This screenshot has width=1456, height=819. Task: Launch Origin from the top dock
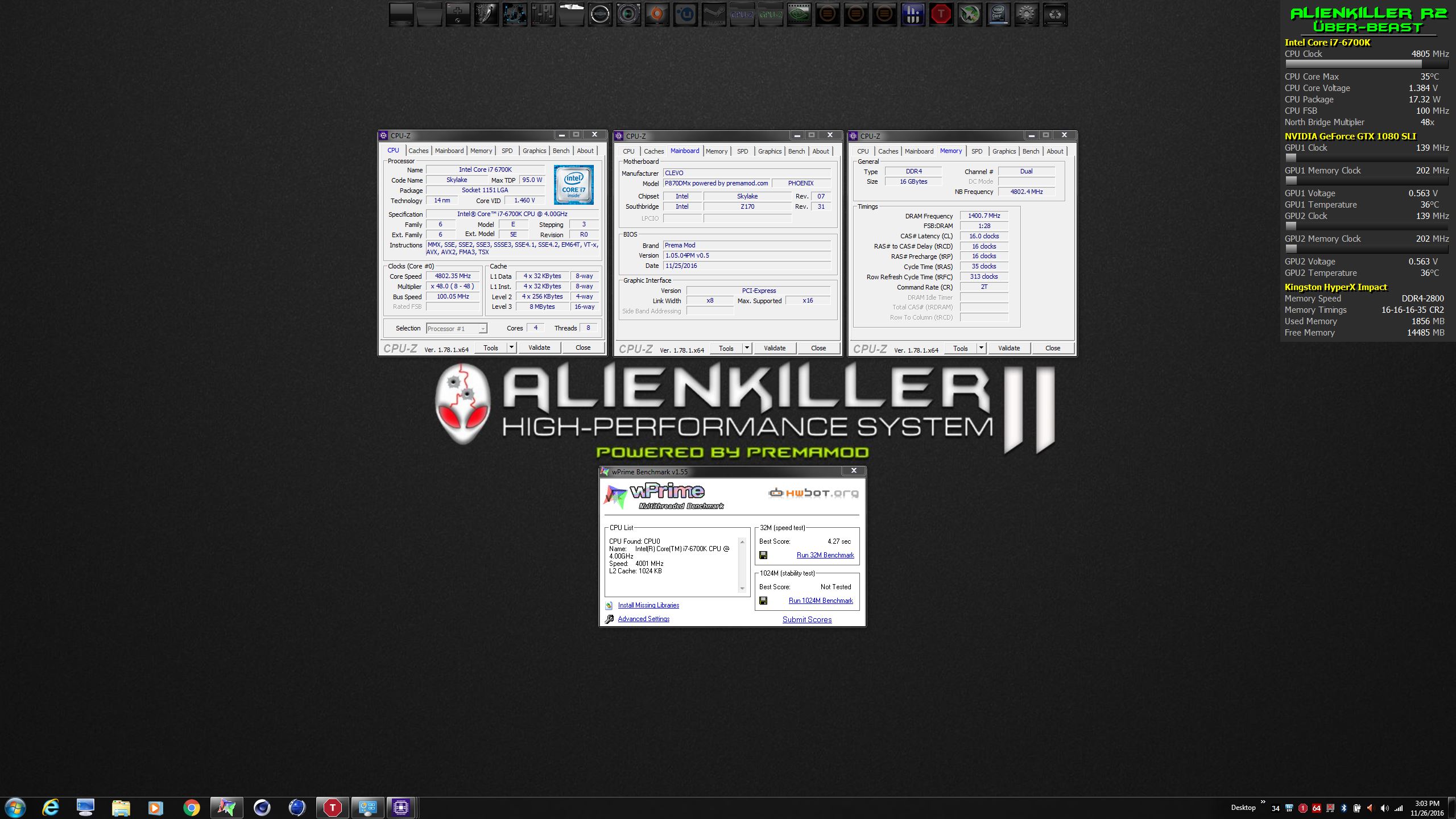click(657, 14)
